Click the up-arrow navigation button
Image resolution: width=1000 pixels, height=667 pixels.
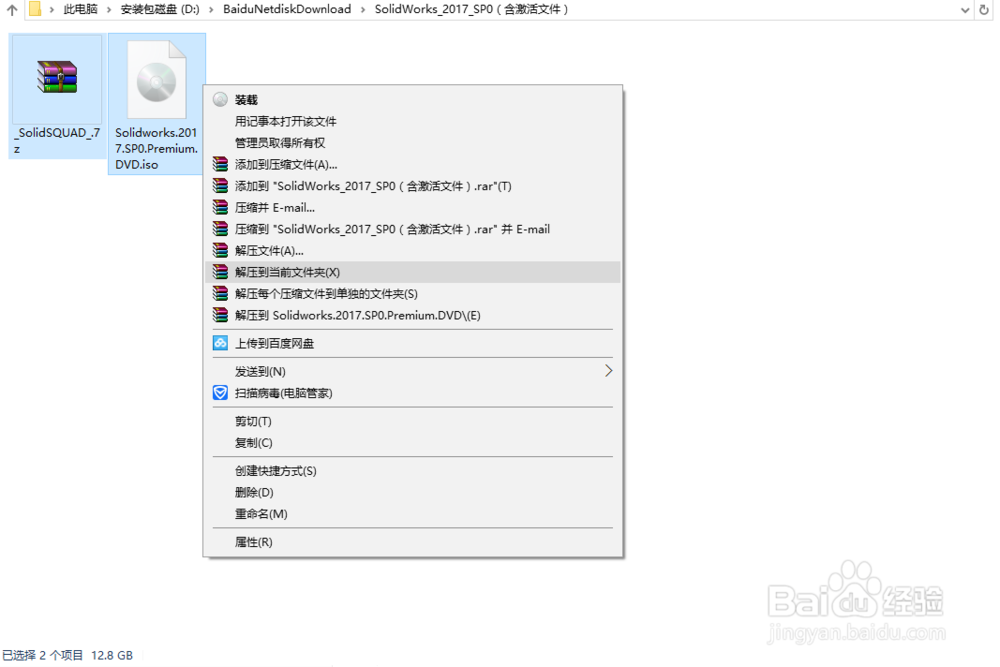point(12,10)
